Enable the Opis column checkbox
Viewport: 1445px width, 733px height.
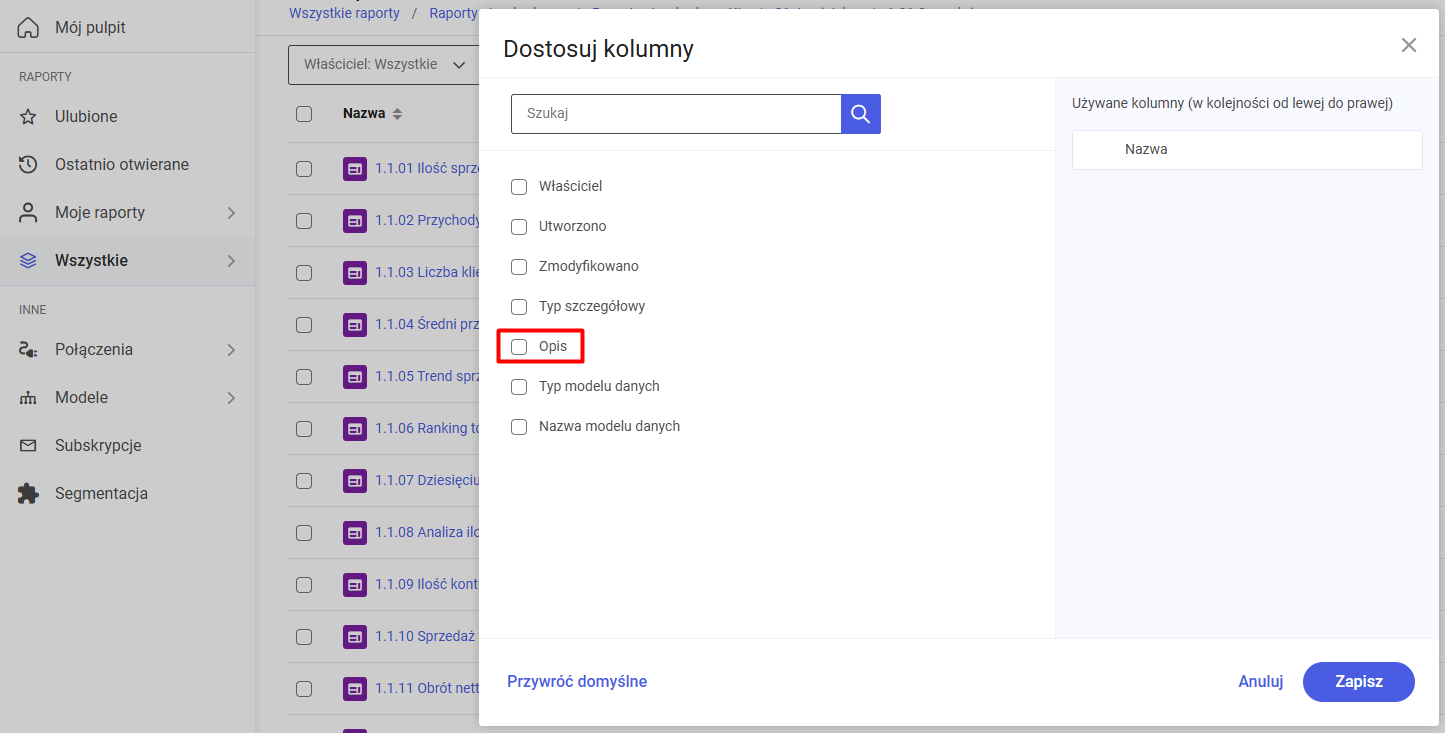pos(519,347)
